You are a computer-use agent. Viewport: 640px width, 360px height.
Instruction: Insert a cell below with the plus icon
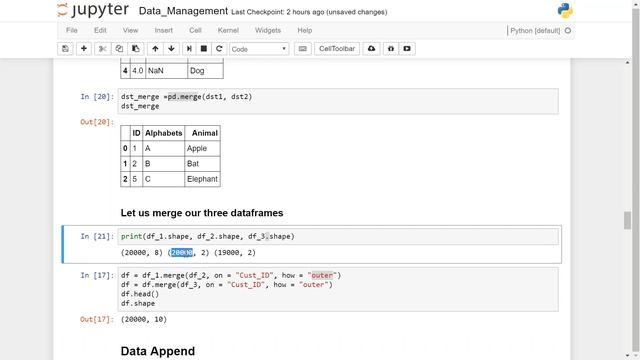[84, 49]
